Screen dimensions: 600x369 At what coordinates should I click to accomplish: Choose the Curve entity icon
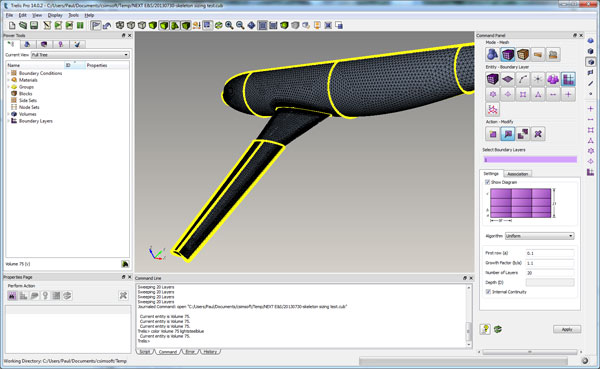[523, 79]
